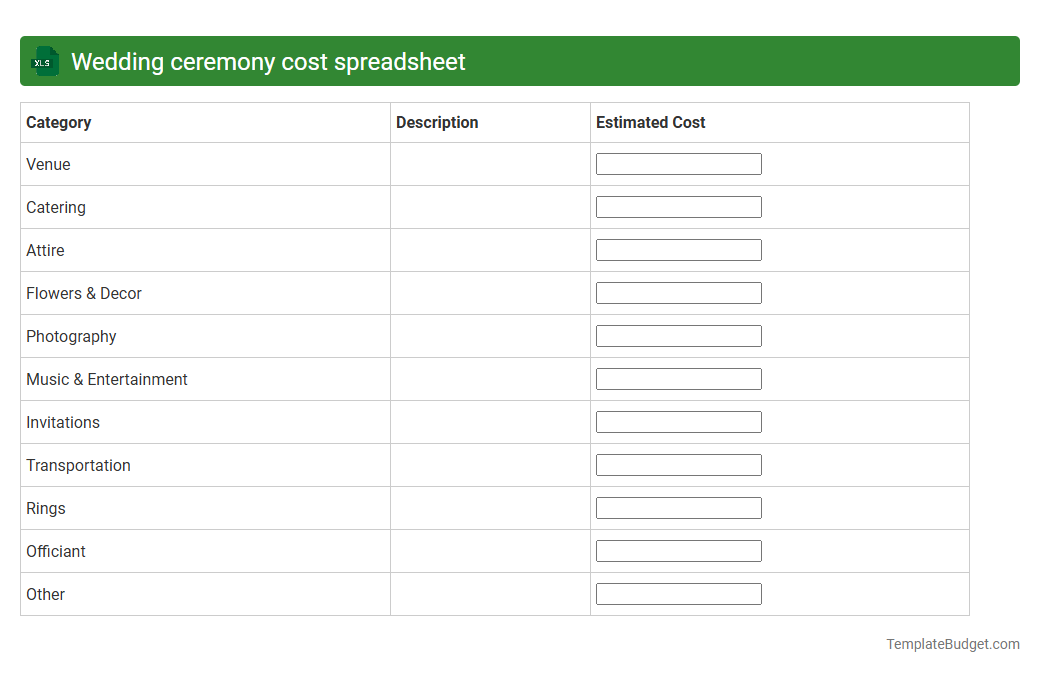Select the Category column header

click(59, 122)
